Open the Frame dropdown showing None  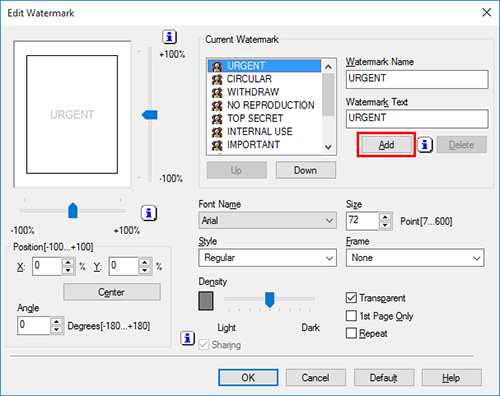click(x=415, y=258)
